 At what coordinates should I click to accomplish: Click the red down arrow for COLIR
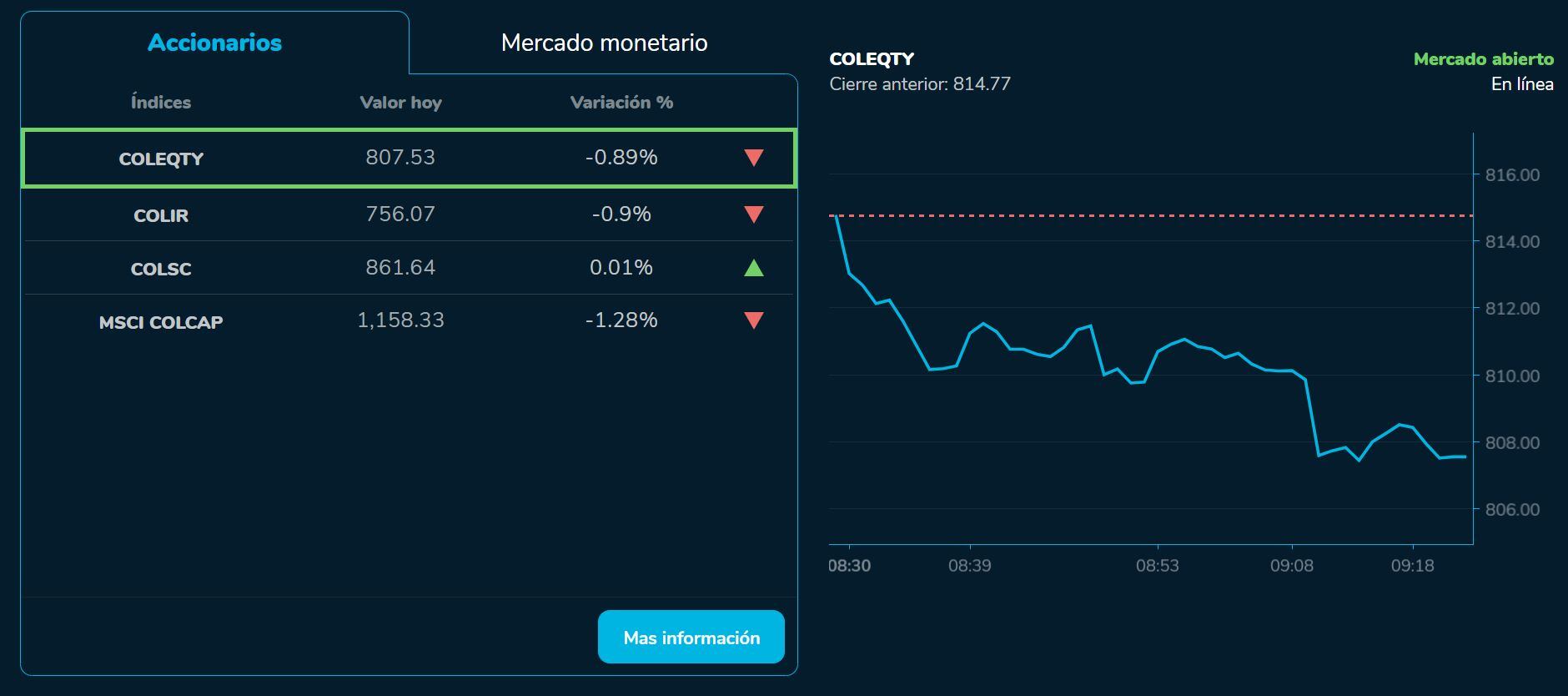(x=754, y=214)
